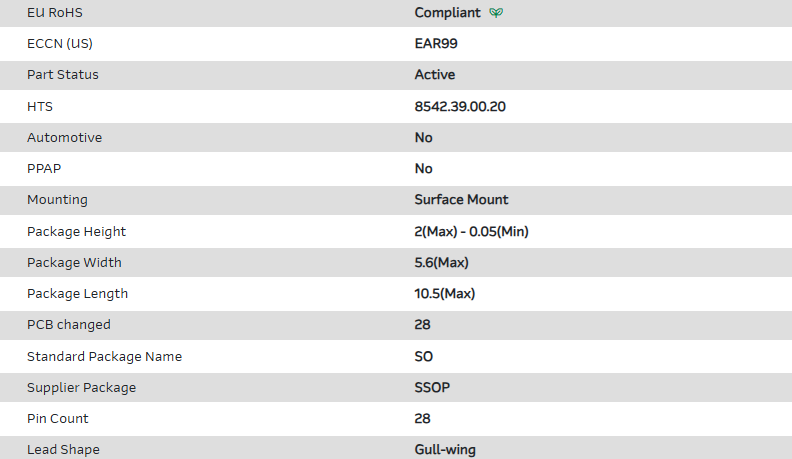Click the EAR99 value
Viewport: 792px width, 459px height.
(x=436, y=44)
